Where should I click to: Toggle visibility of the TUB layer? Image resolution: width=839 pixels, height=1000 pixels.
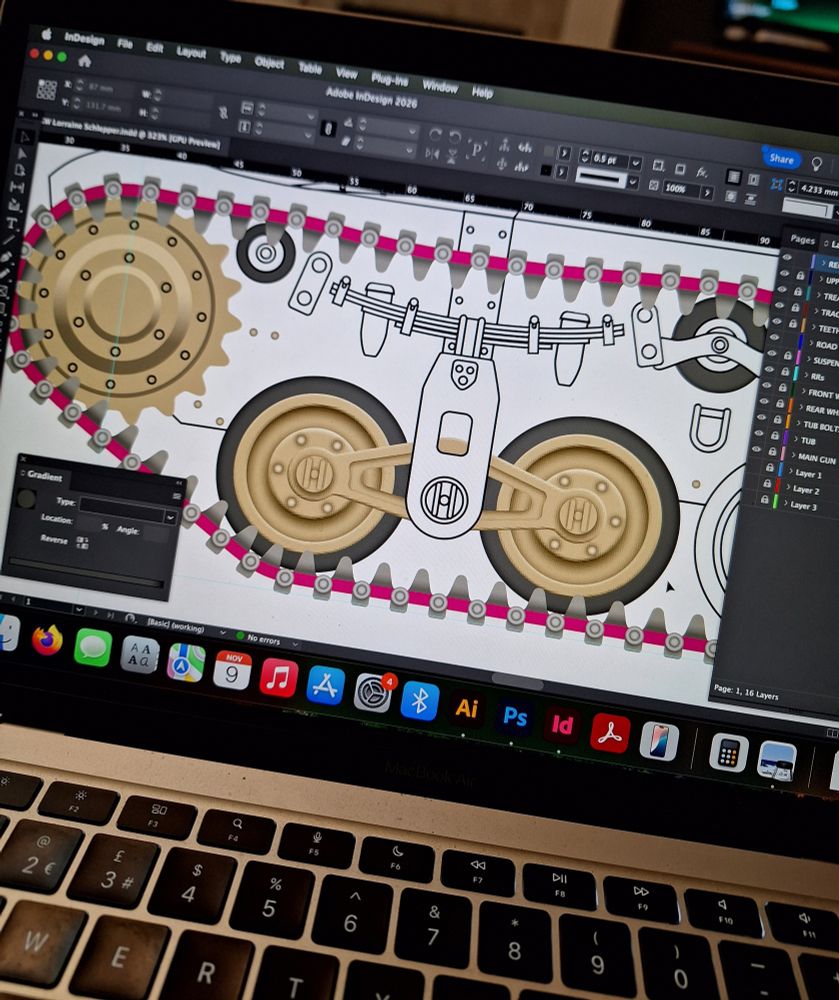pyautogui.click(x=759, y=434)
